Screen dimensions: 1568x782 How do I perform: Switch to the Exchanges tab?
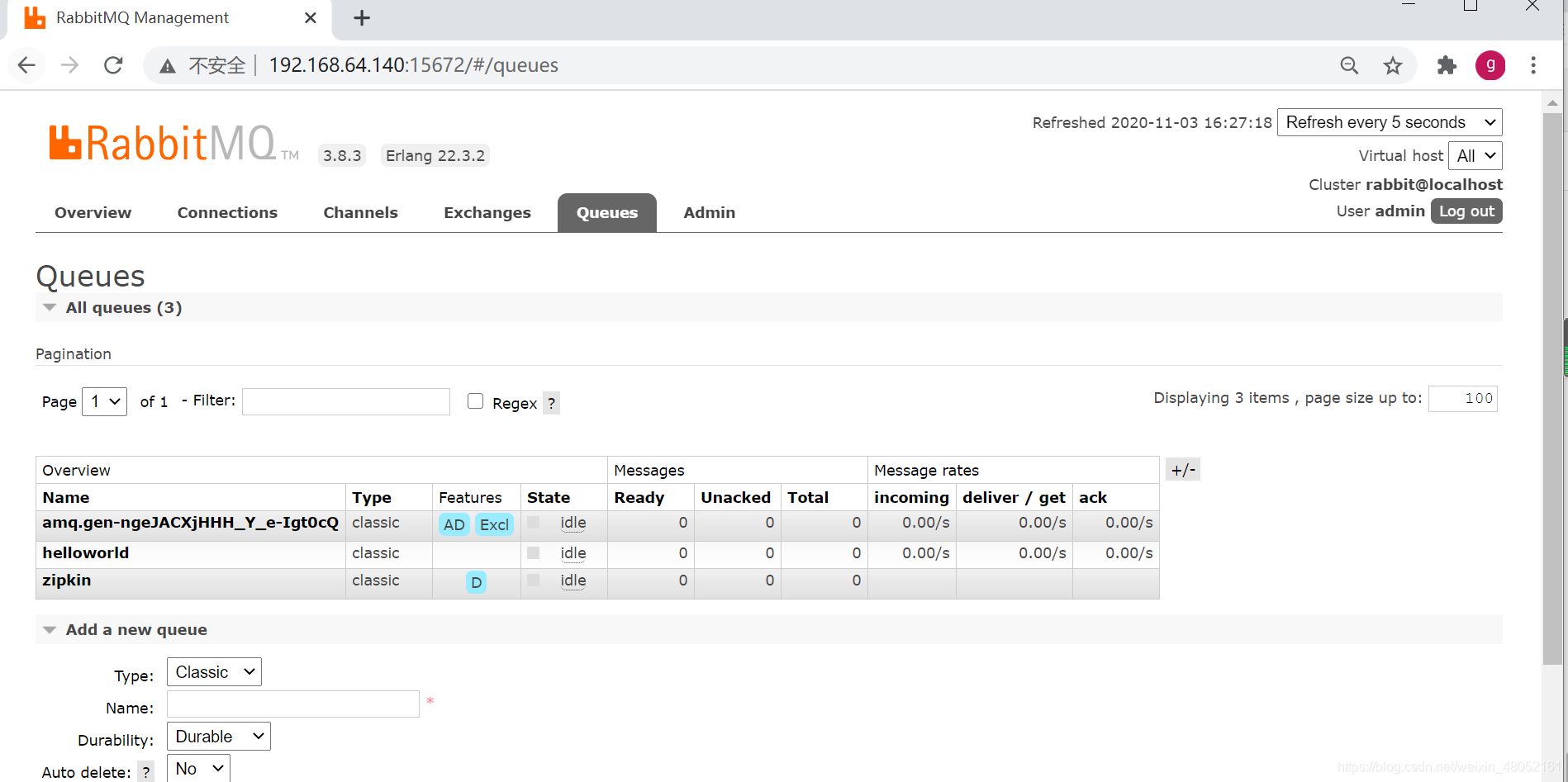pos(487,212)
